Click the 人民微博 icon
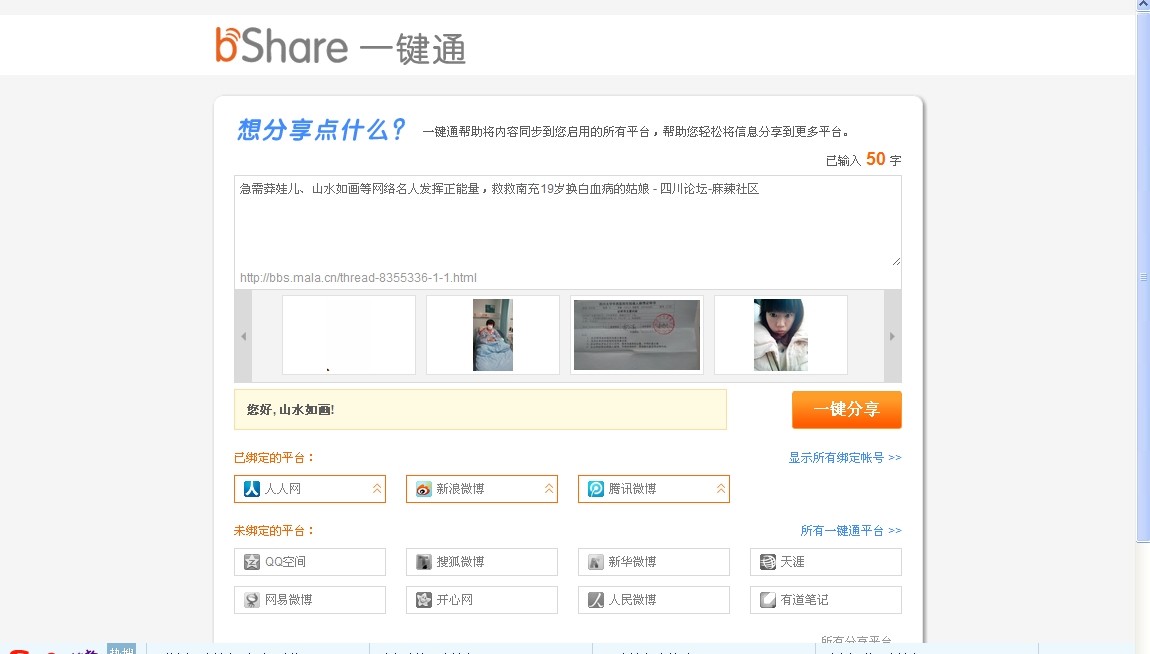 coord(596,600)
